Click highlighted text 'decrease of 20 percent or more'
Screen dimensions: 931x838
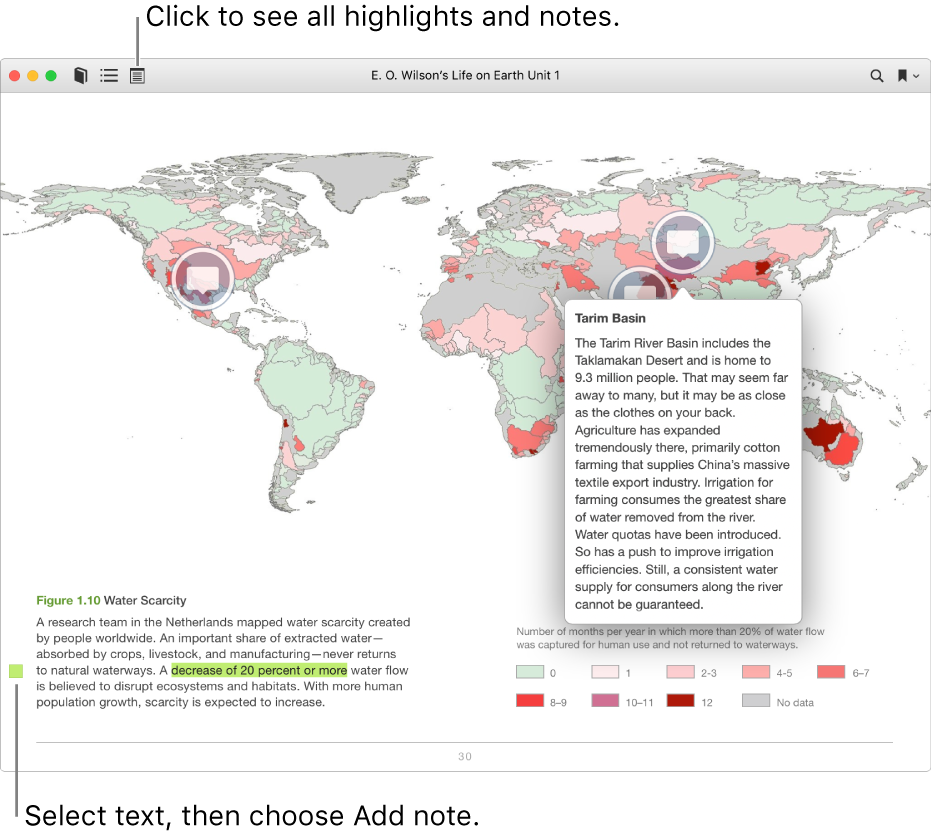pos(259,671)
